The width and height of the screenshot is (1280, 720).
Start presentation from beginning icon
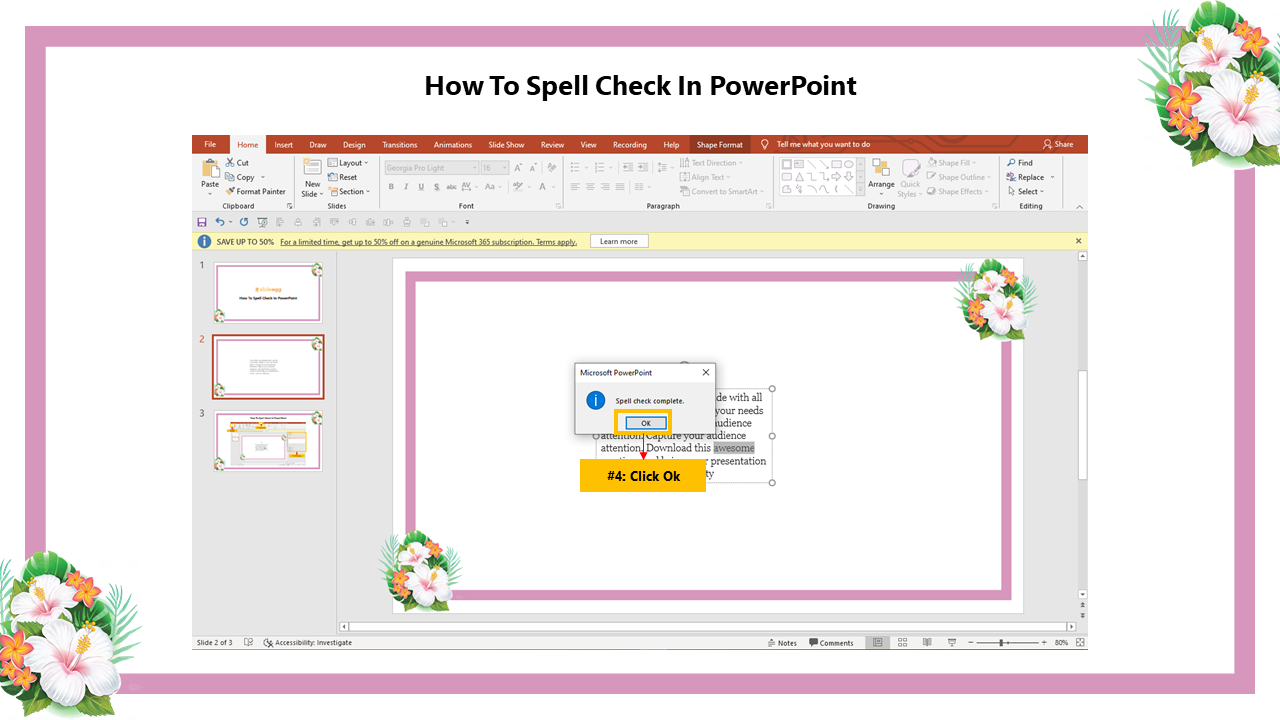(262, 222)
